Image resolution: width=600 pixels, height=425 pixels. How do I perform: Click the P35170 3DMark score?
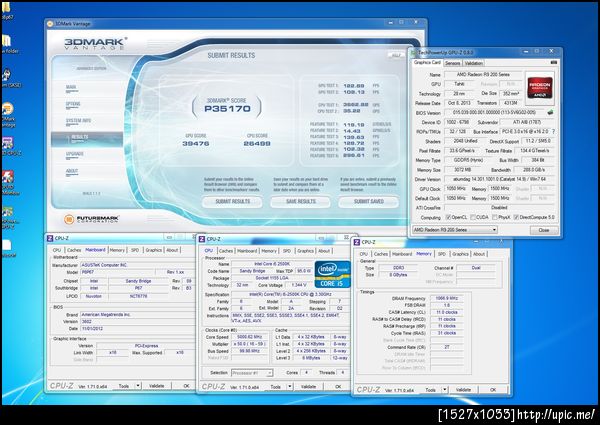pos(227,109)
